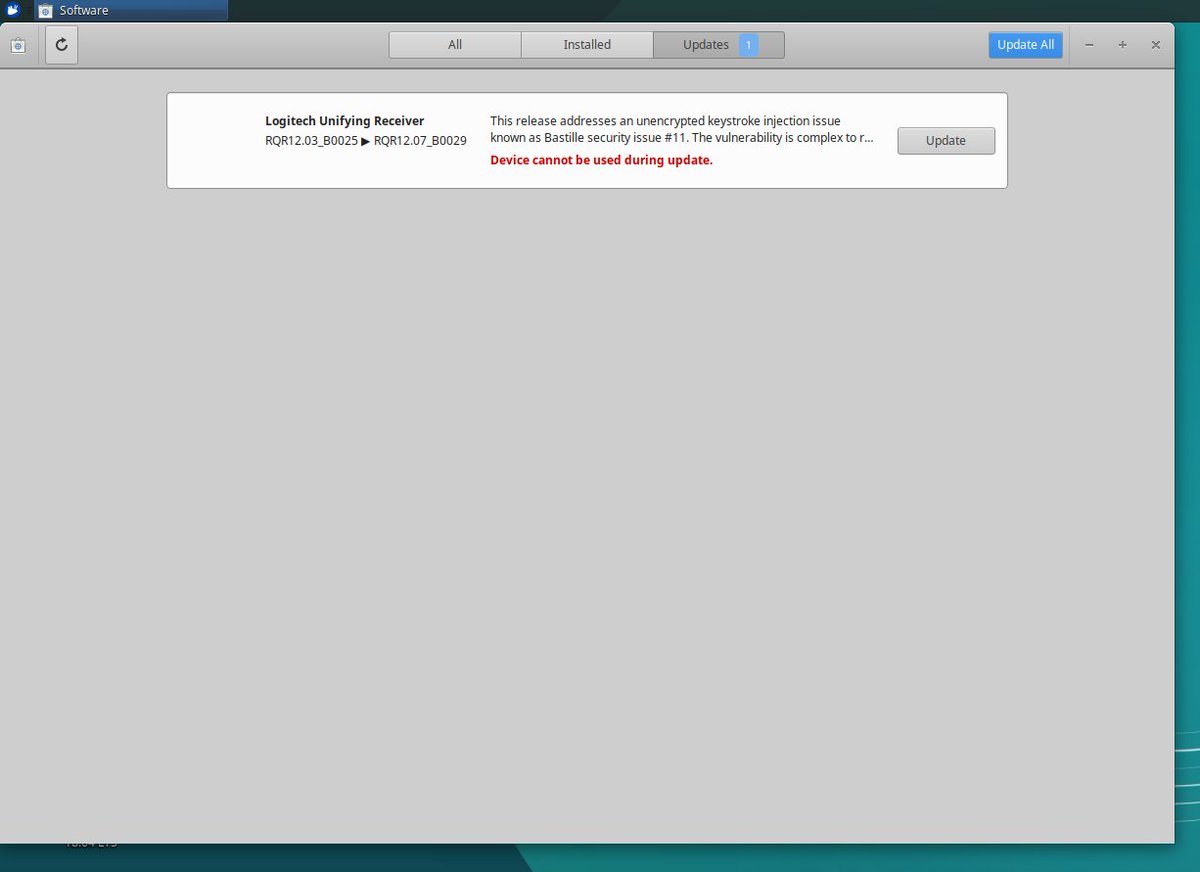Click the firmware version RQR12.03_B0025 text
This screenshot has height=872, width=1200.
[x=311, y=141]
